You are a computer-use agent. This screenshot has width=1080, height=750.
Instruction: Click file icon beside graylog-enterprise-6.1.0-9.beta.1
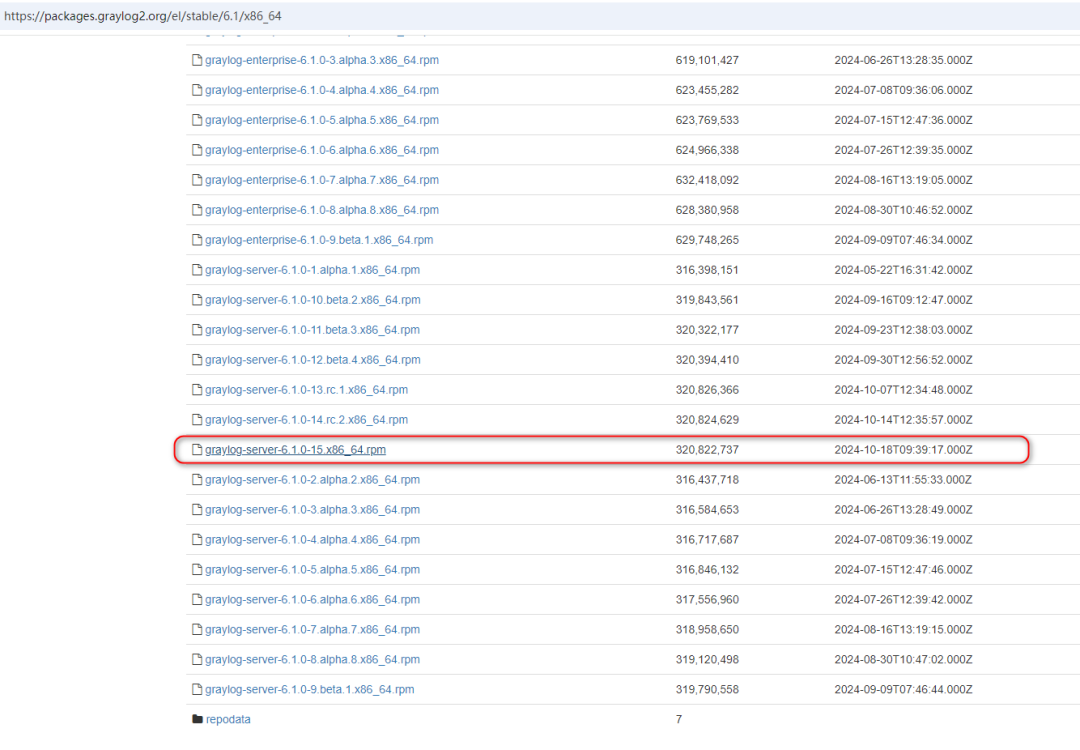pos(197,240)
